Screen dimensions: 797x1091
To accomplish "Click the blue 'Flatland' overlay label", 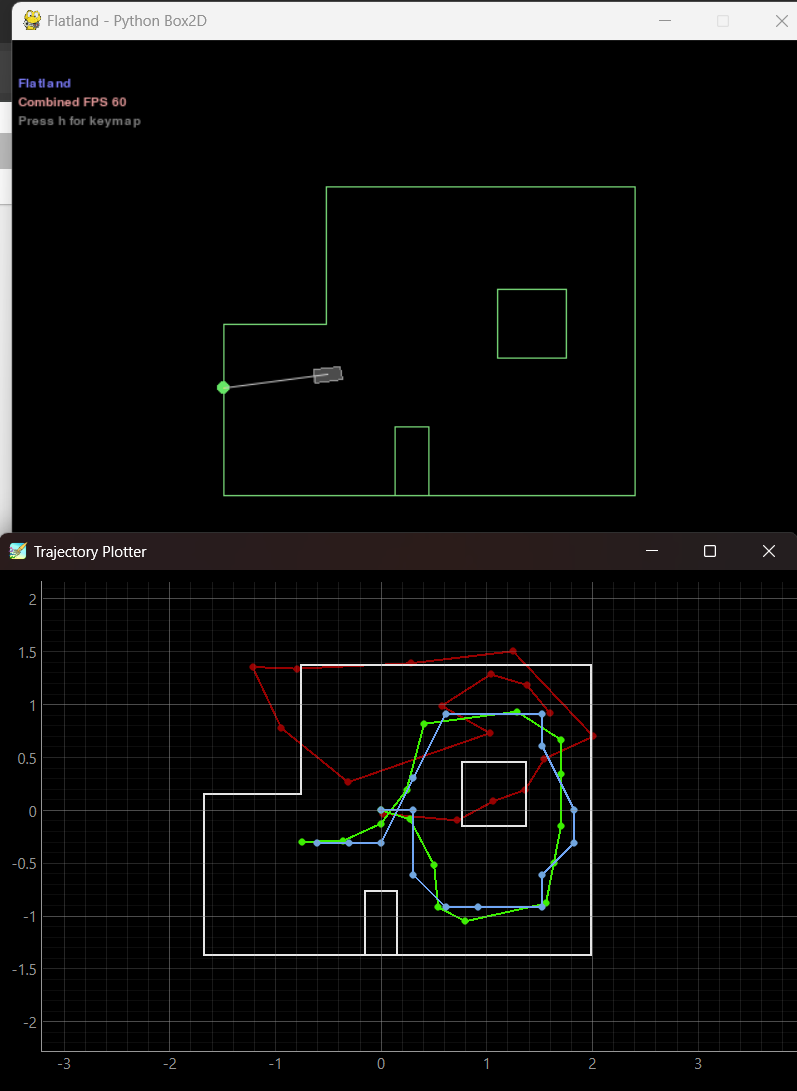I will [45, 83].
